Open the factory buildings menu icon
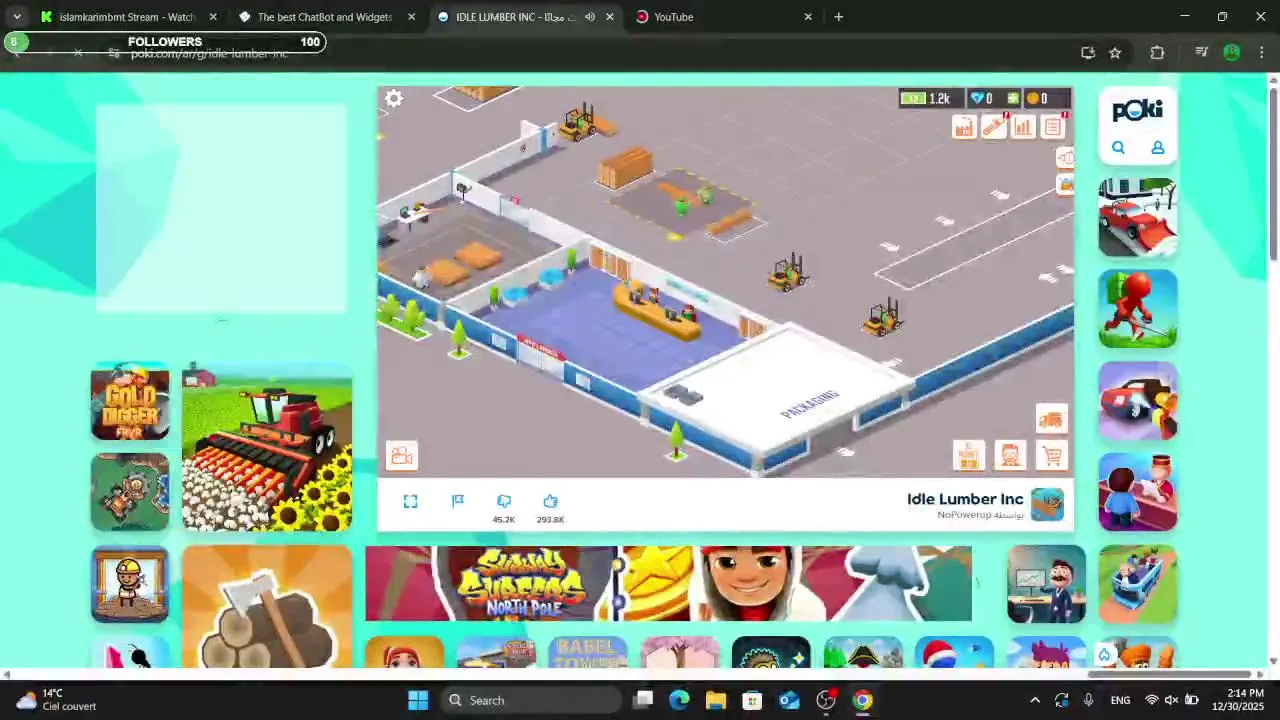The height and width of the screenshot is (720, 1280). 964,127
